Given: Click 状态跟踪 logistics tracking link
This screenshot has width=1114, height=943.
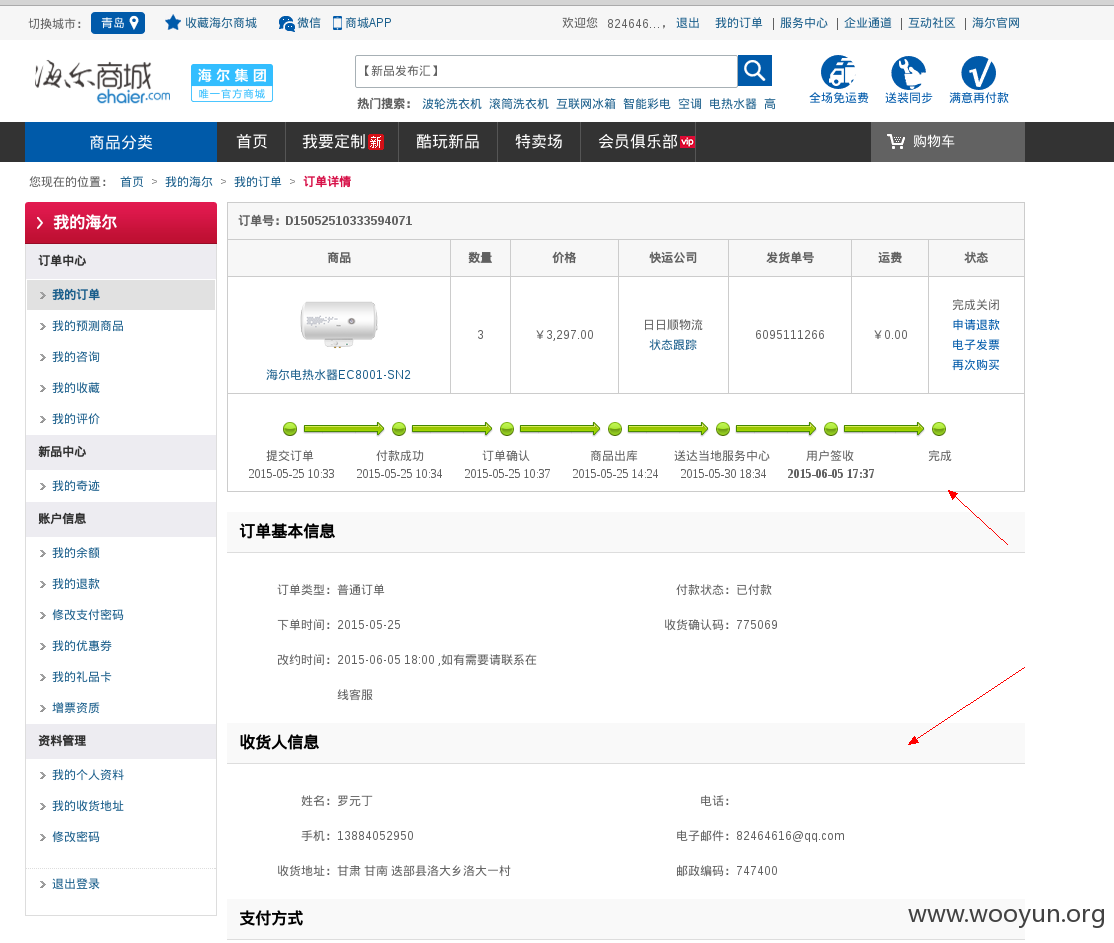Looking at the screenshot, I should [x=673, y=345].
